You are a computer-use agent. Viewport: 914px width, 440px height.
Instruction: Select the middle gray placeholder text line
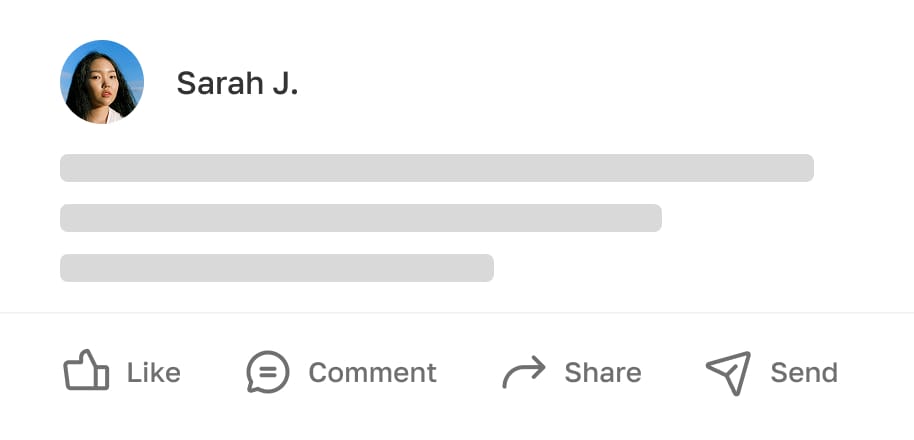point(361,218)
